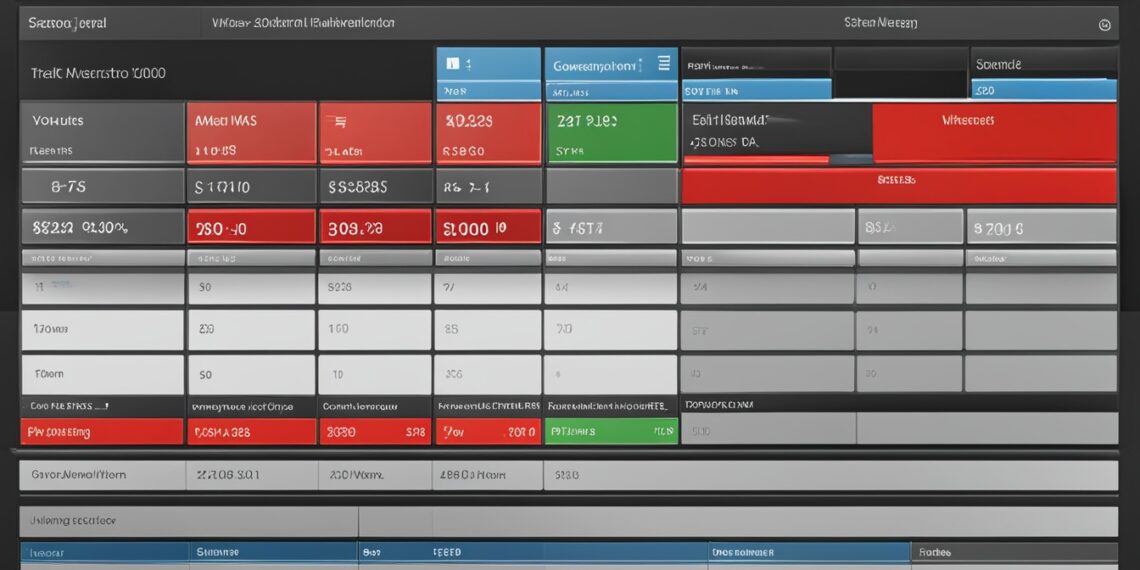
Task: Open the hamburger menu in the blue Gowe… tile
Action: pyautogui.click(x=664, y=64)
